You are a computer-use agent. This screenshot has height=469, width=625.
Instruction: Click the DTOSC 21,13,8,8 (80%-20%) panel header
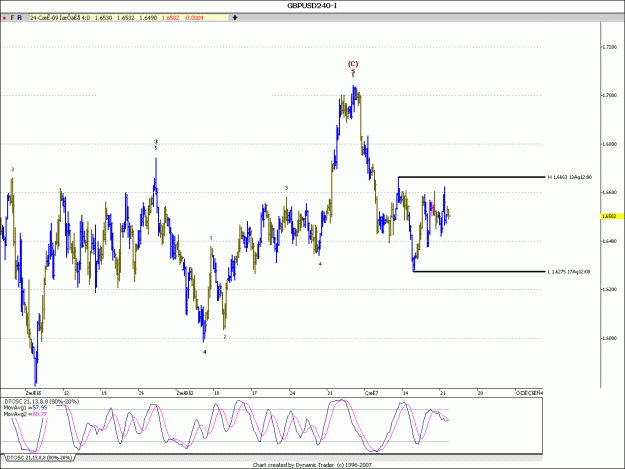click(x=41, y=402)
